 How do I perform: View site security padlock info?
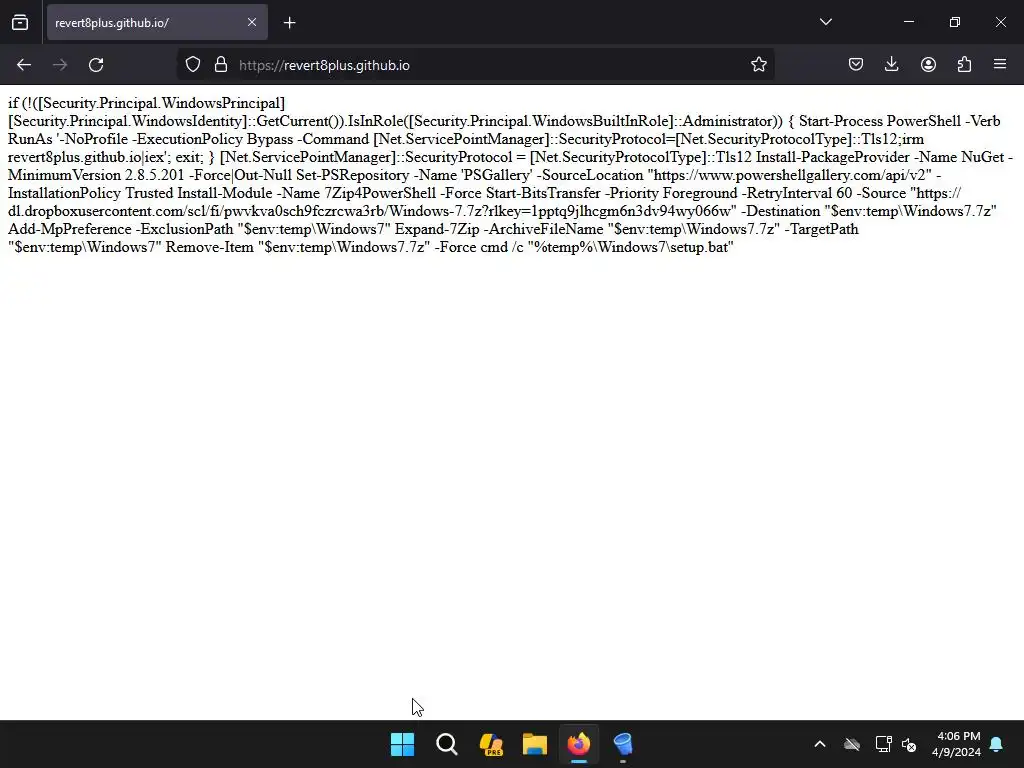221,65
